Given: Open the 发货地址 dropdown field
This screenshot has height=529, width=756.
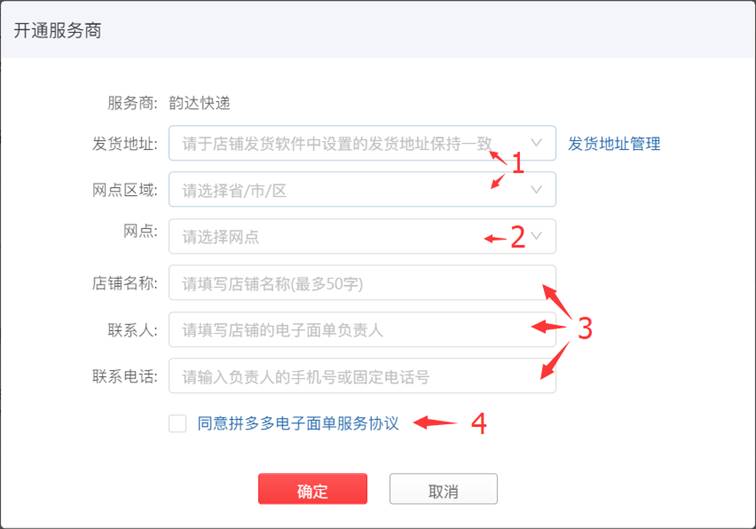Looking at the screenshot, I should tap(362, 143).
